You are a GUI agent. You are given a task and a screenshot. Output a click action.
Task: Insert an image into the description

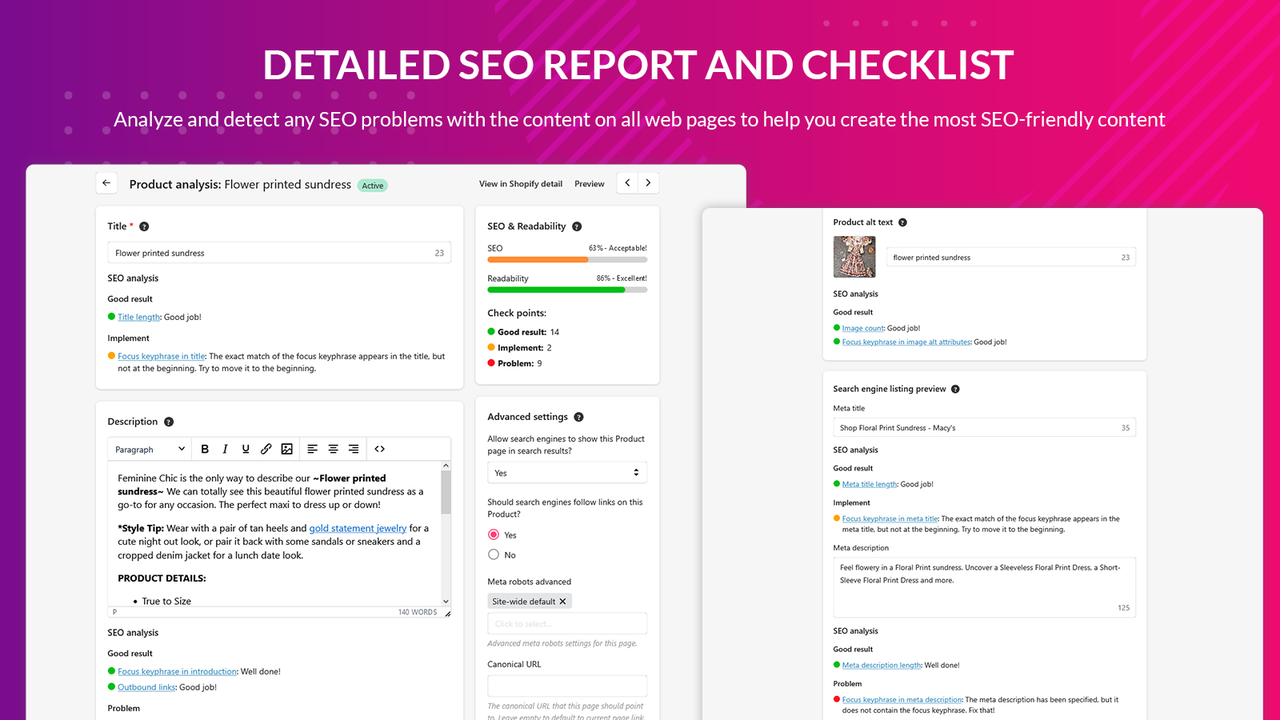click(288, 448)
